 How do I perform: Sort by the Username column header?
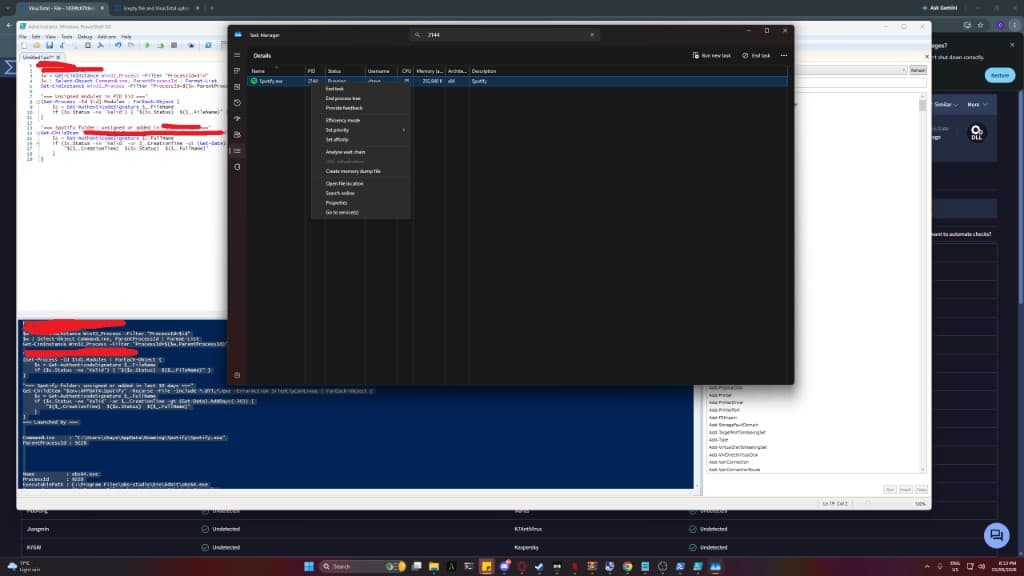(381, 71)
